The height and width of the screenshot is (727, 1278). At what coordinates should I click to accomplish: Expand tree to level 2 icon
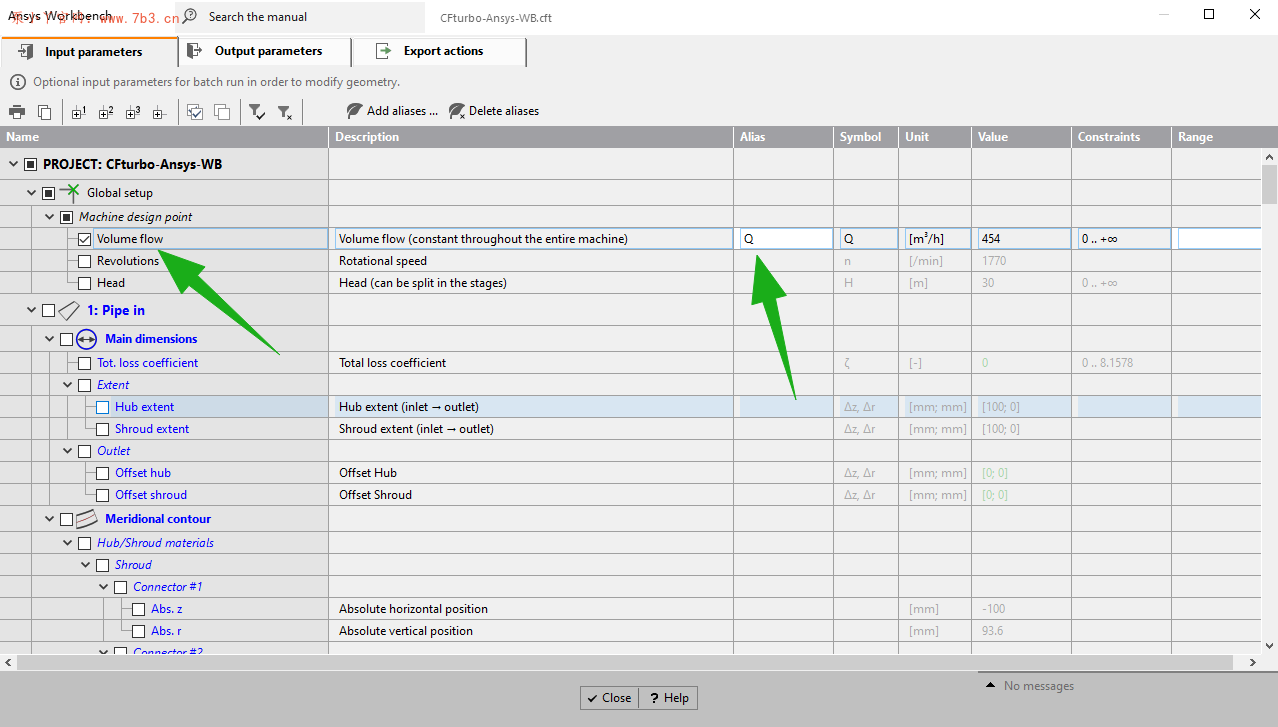pos(106,112)
